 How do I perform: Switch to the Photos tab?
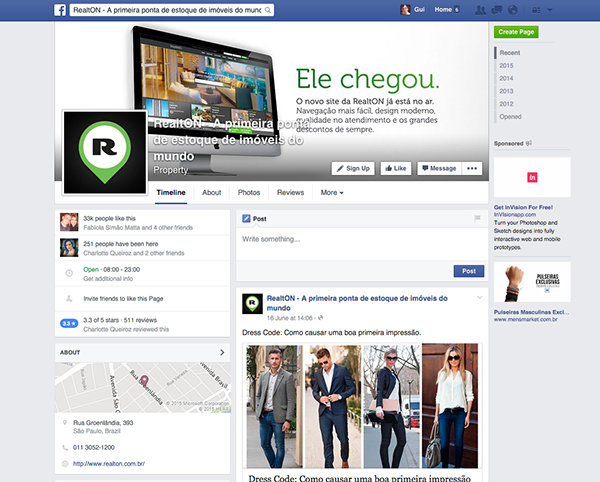coord(249,192)
